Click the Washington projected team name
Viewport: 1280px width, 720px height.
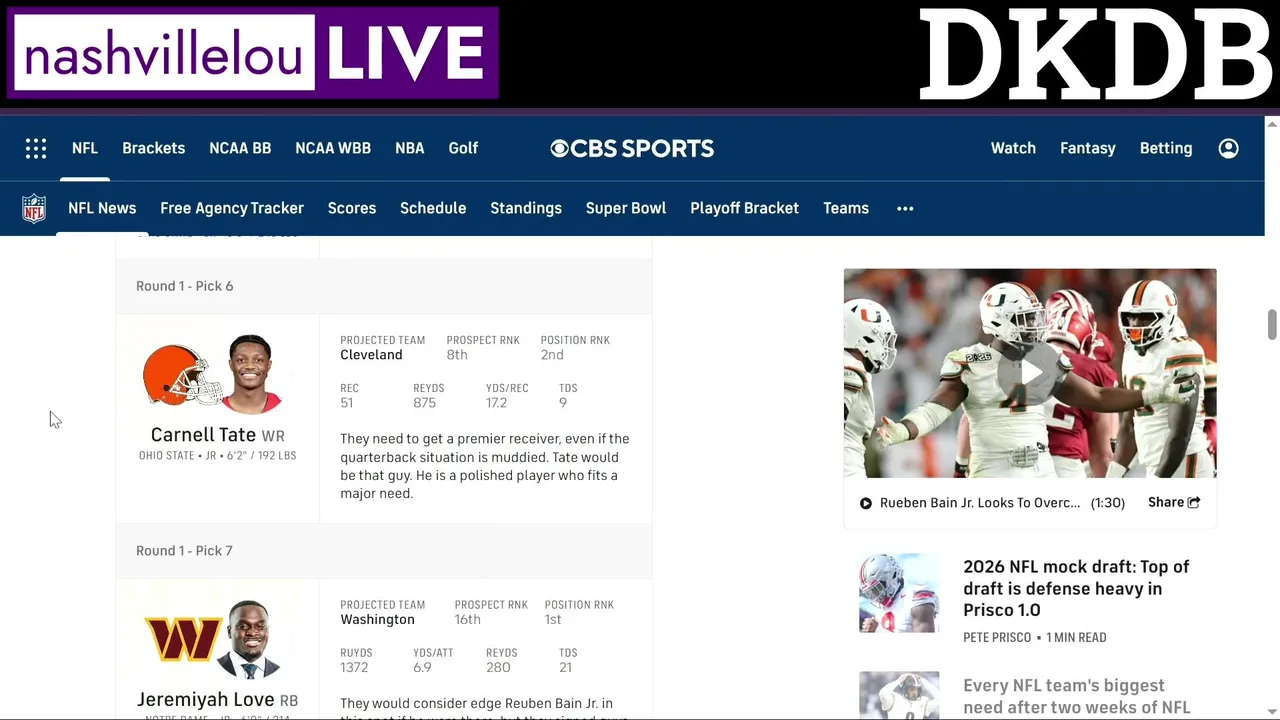coord(377,620)
